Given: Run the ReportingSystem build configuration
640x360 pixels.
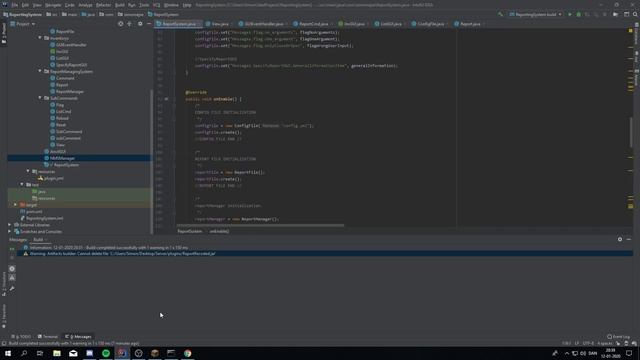Looking at the screenshot, I should [x=570, y=14].
